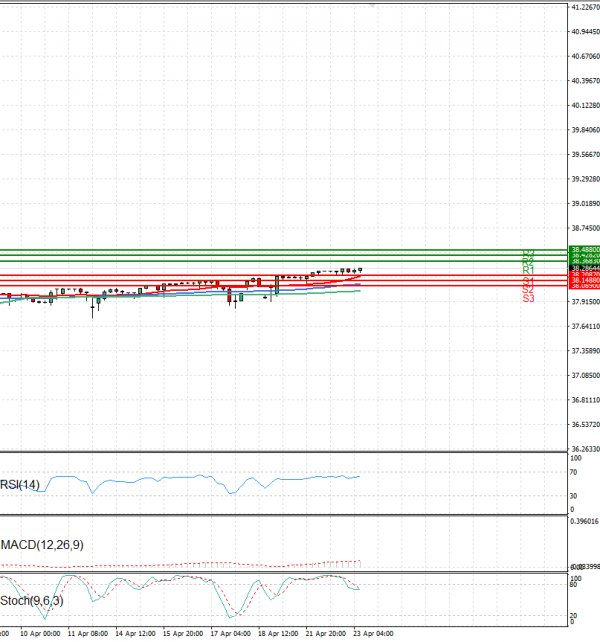Click the 37.91500 price axis label

tap(586, 302)
